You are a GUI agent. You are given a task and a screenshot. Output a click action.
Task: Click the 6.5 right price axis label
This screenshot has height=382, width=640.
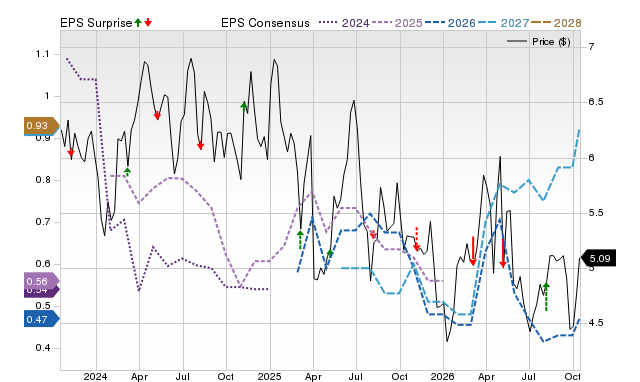(x=596, y=102)
